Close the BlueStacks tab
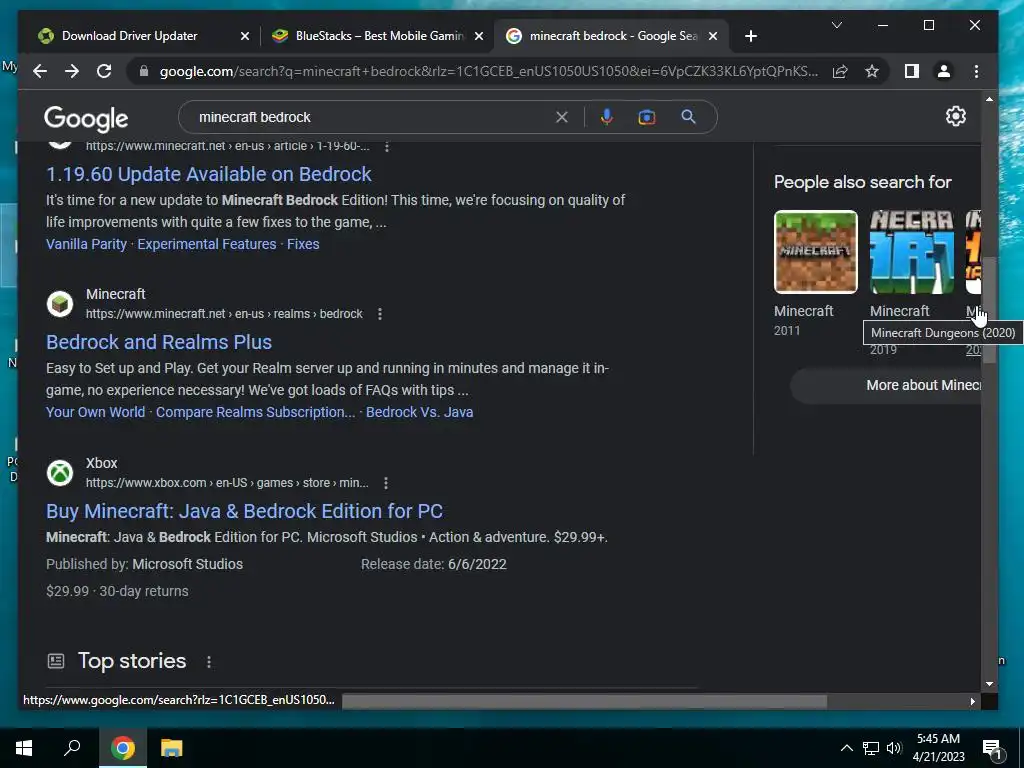 (x=479, y=36)
